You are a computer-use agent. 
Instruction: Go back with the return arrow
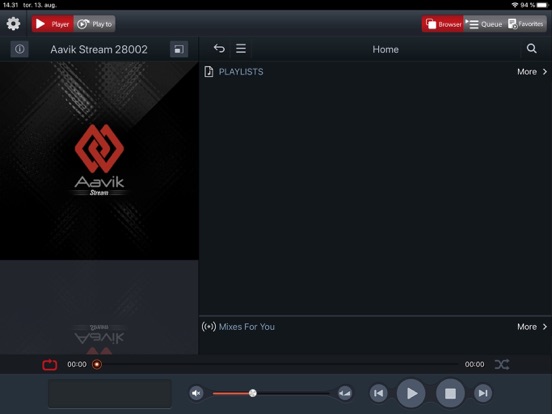click(219, 48)
